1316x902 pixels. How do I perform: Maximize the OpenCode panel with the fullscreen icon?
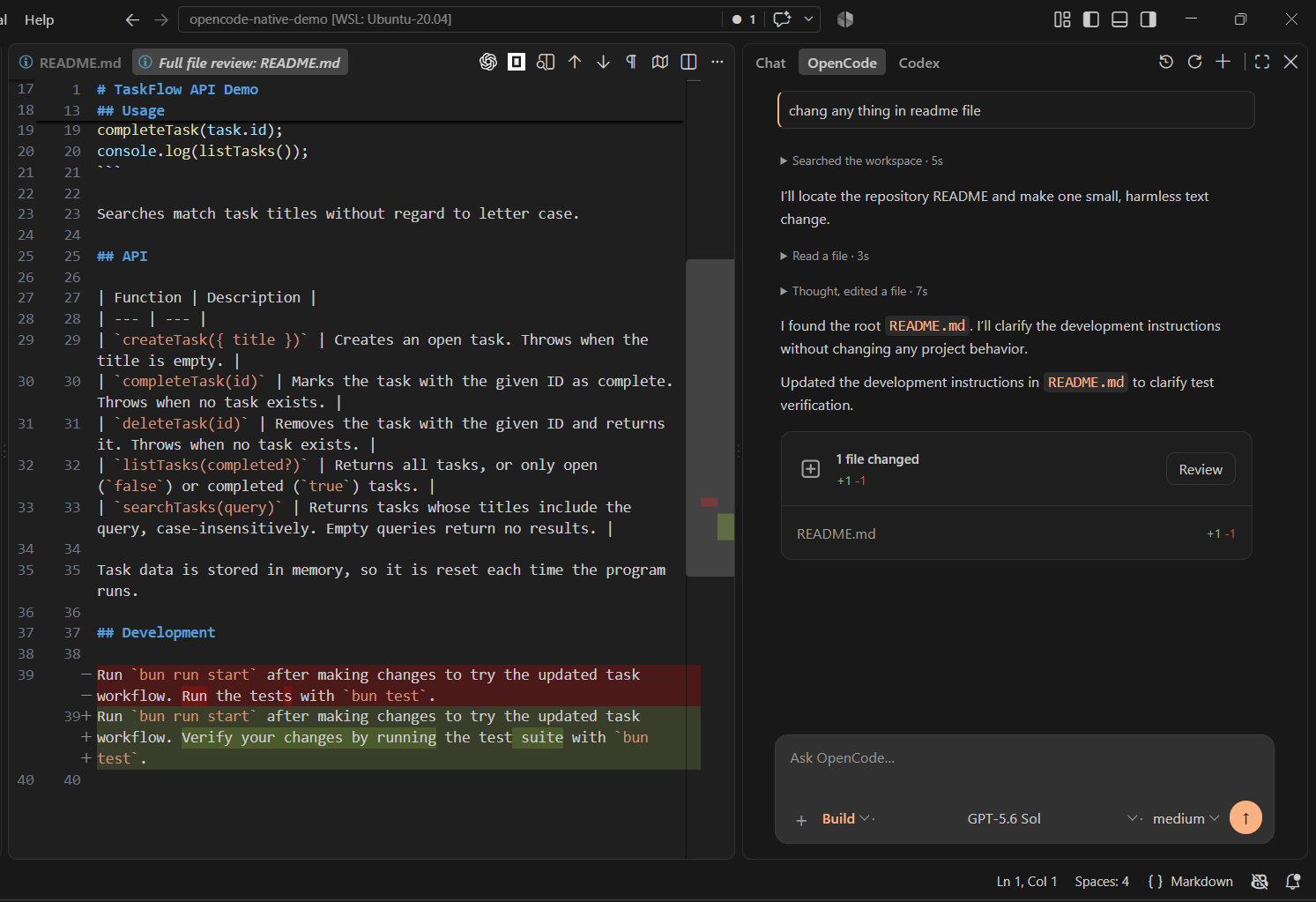(1262, 62)
